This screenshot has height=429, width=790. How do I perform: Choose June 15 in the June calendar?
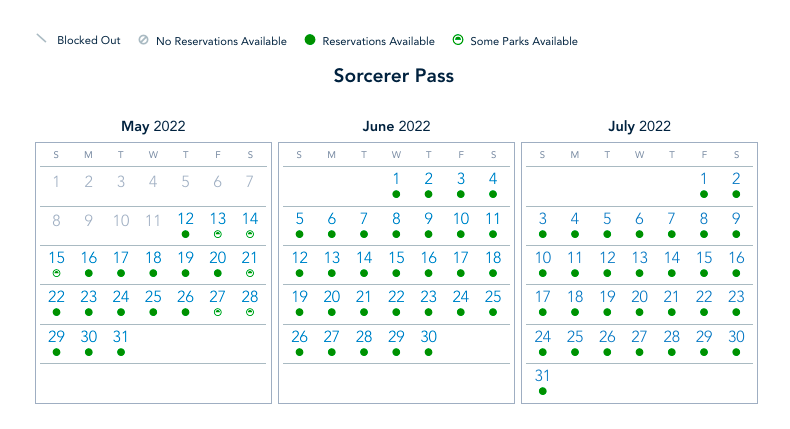coord(397,258)
